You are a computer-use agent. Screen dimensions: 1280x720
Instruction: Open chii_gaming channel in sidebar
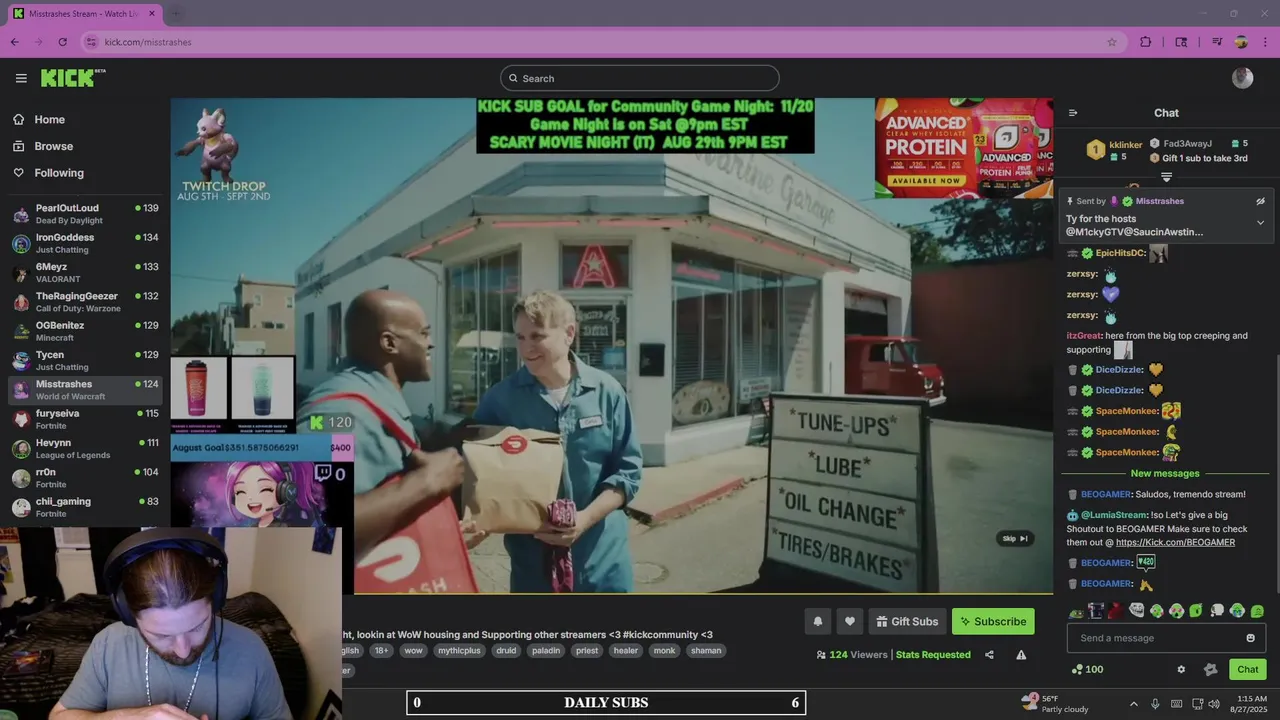pos(85,507)
